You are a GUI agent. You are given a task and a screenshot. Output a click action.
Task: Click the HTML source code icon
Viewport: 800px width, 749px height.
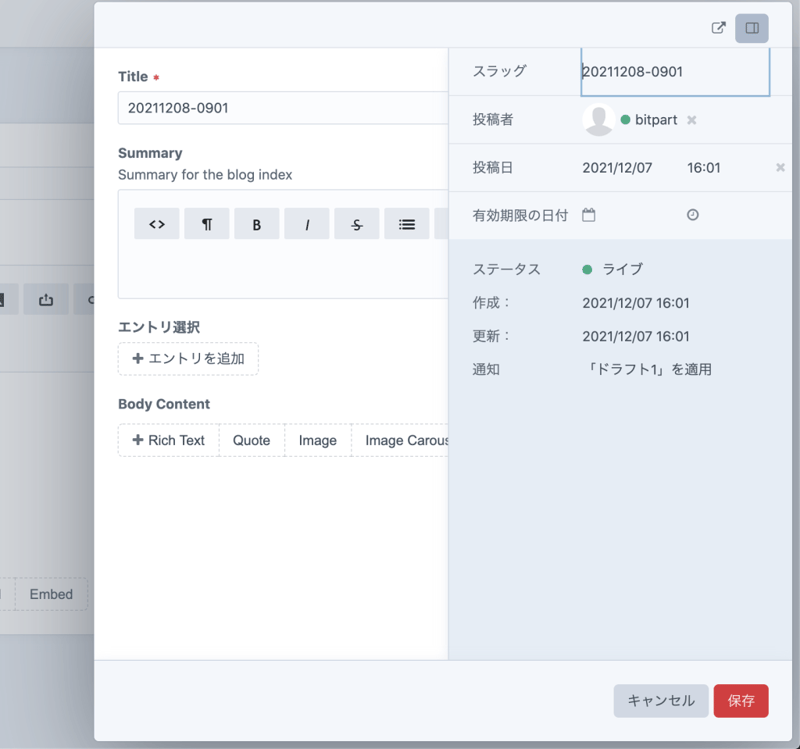(x=157, y=224)
